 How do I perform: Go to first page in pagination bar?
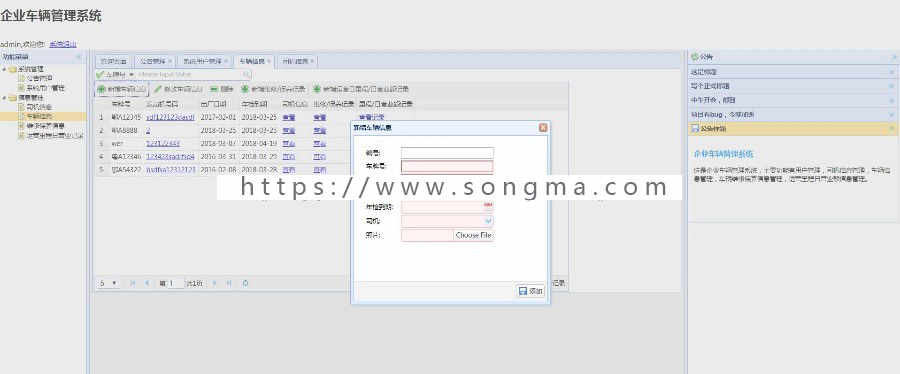pyautogui.click(x=133, y=283)
